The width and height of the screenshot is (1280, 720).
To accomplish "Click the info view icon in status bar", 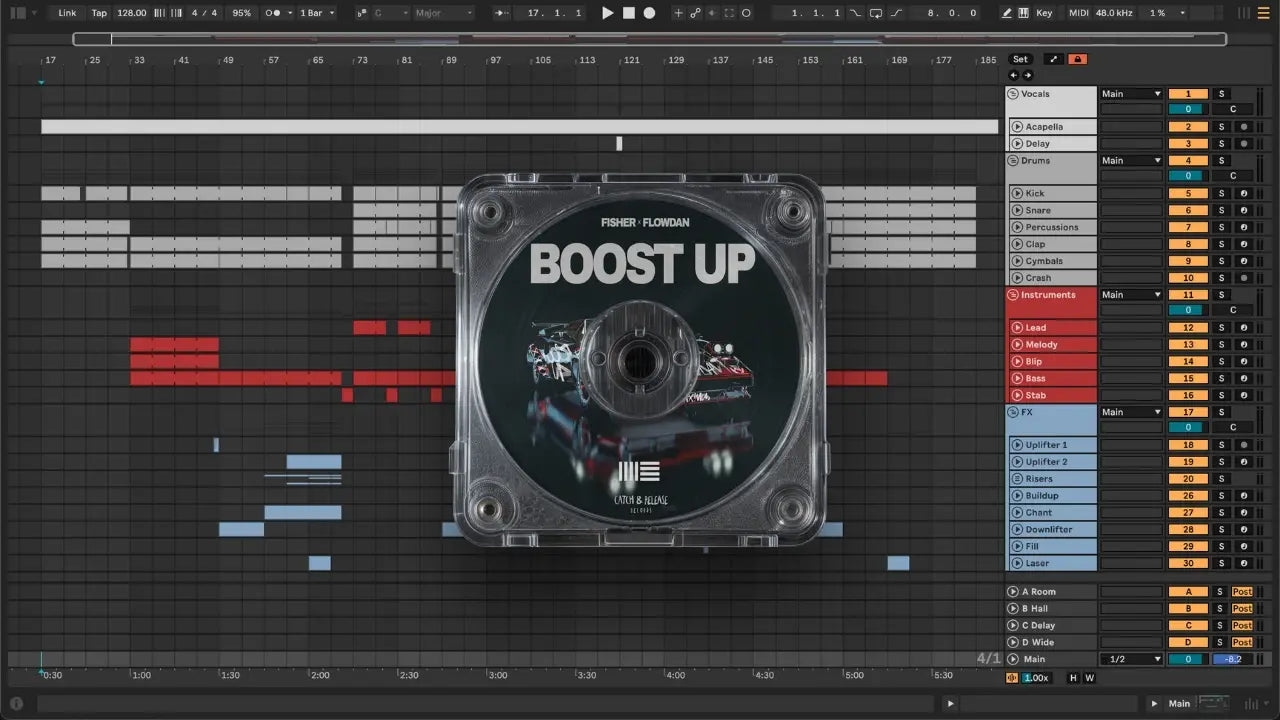I will [x=16, y=703].
